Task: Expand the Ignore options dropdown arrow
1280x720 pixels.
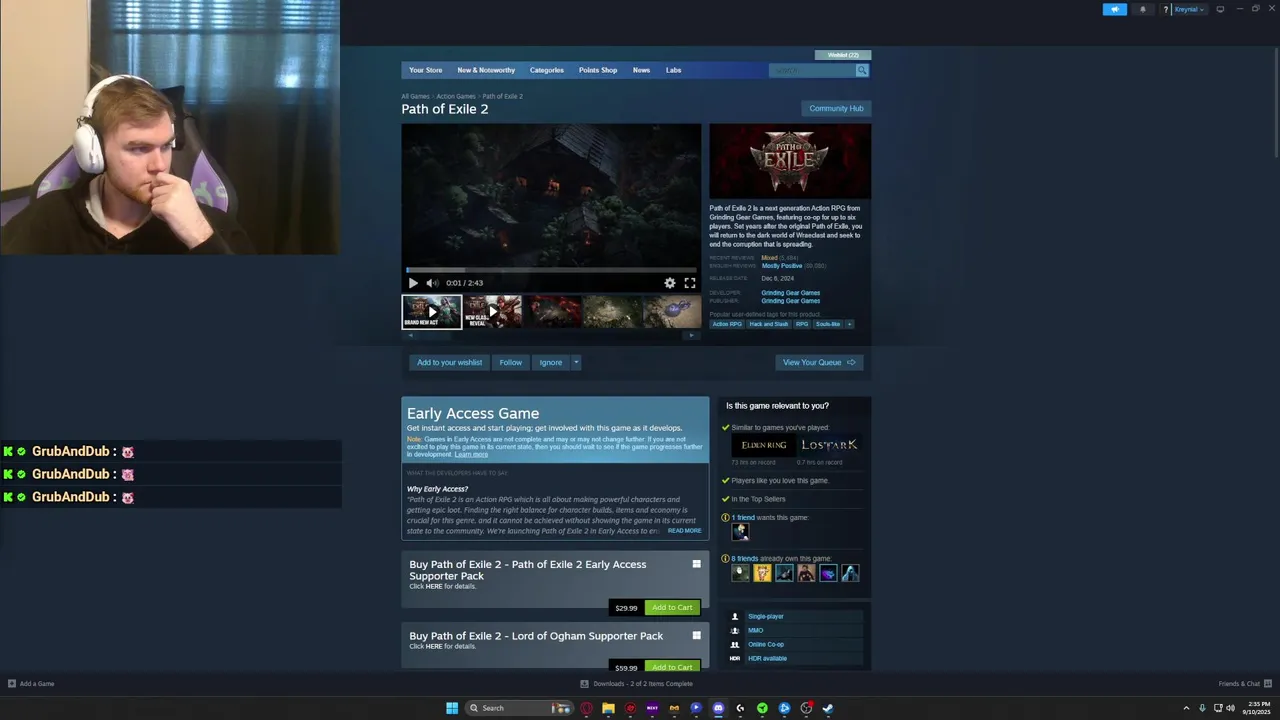Action: [576, 363]
